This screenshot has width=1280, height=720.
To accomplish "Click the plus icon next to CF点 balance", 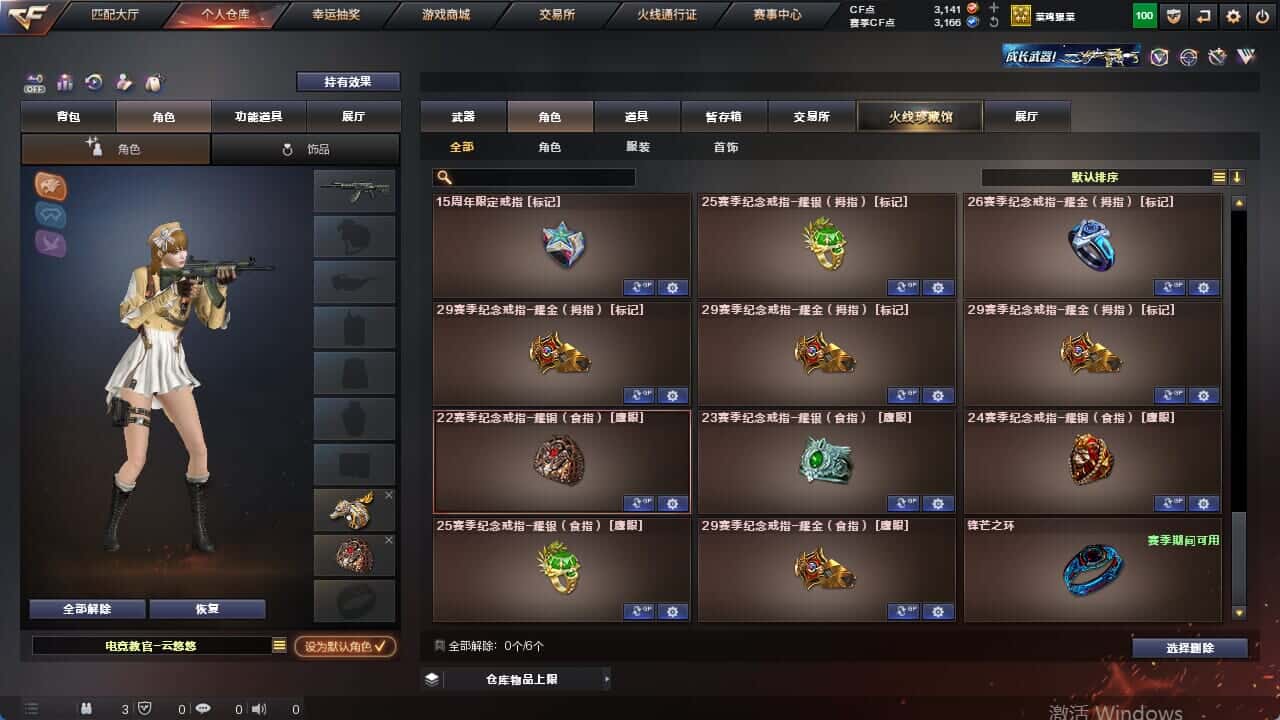I will click(993, 8).
